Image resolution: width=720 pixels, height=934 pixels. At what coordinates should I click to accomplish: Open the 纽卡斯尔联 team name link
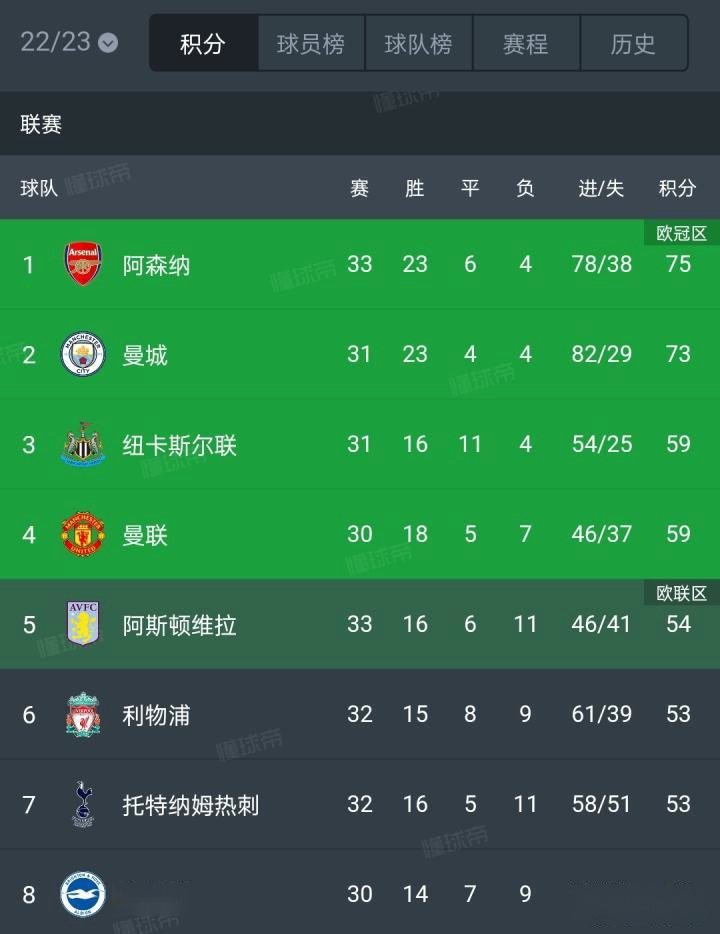click(179, 445)
